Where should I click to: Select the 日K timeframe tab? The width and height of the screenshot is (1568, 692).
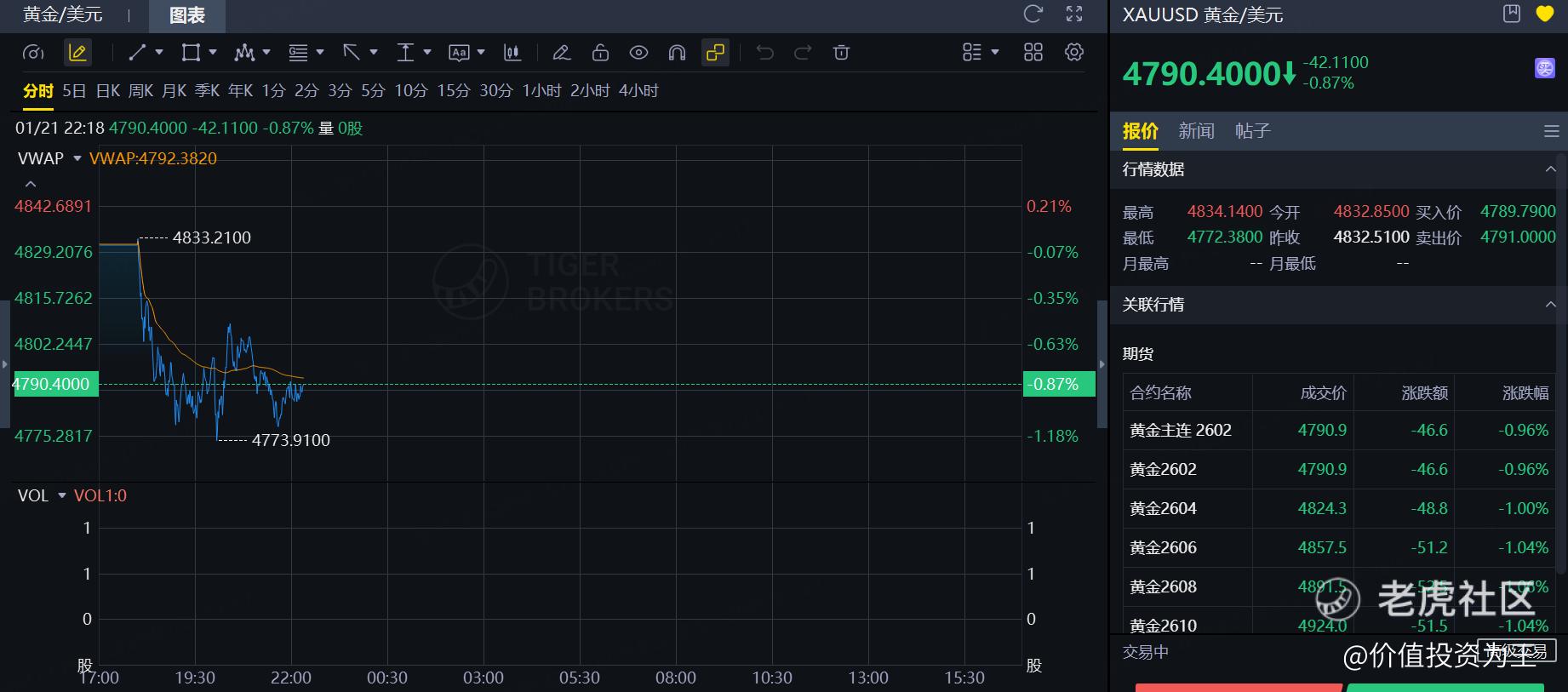108,91
